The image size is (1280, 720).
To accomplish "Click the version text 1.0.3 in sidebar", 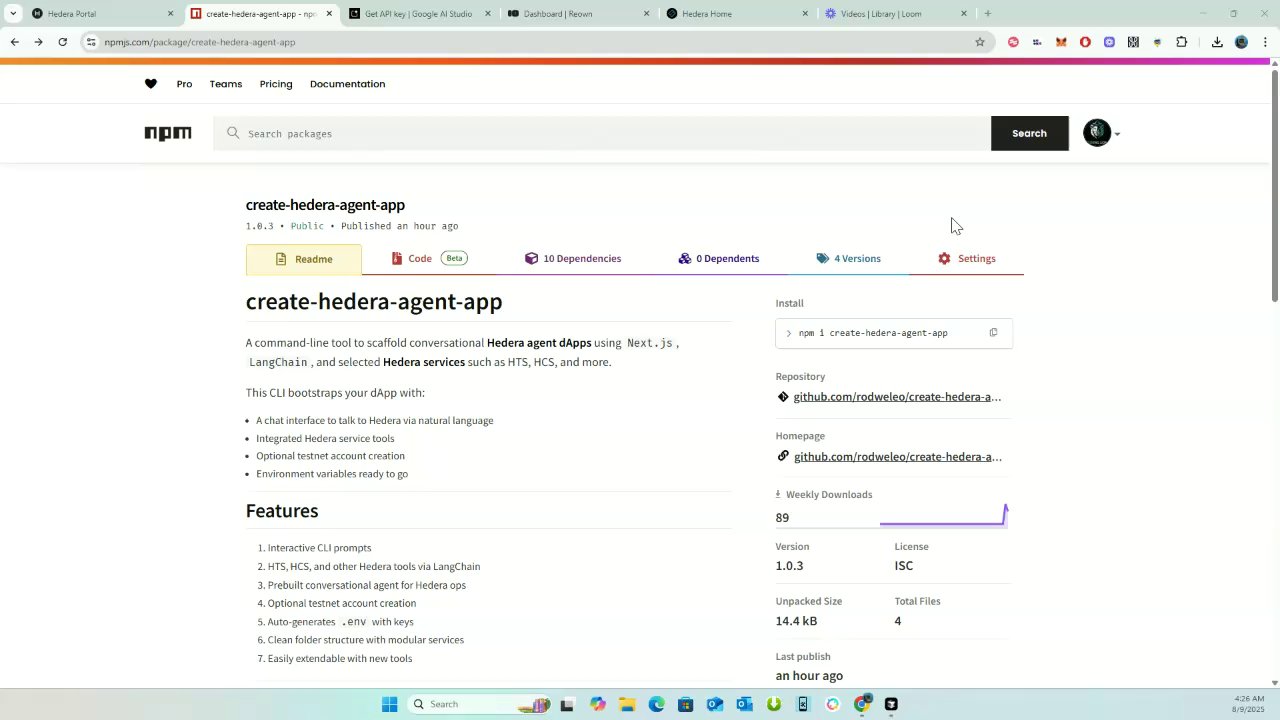I will point(789,566).
